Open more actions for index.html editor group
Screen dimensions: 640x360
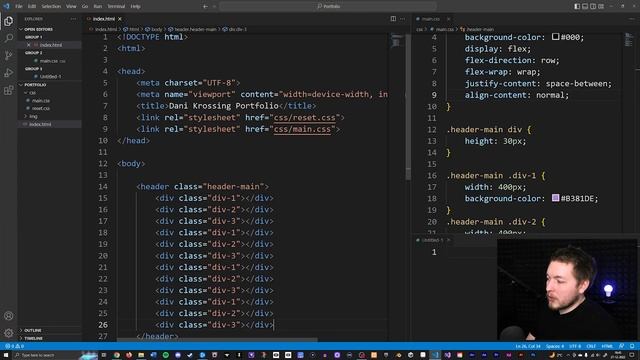pyautogui.click(x=402, y=19)
